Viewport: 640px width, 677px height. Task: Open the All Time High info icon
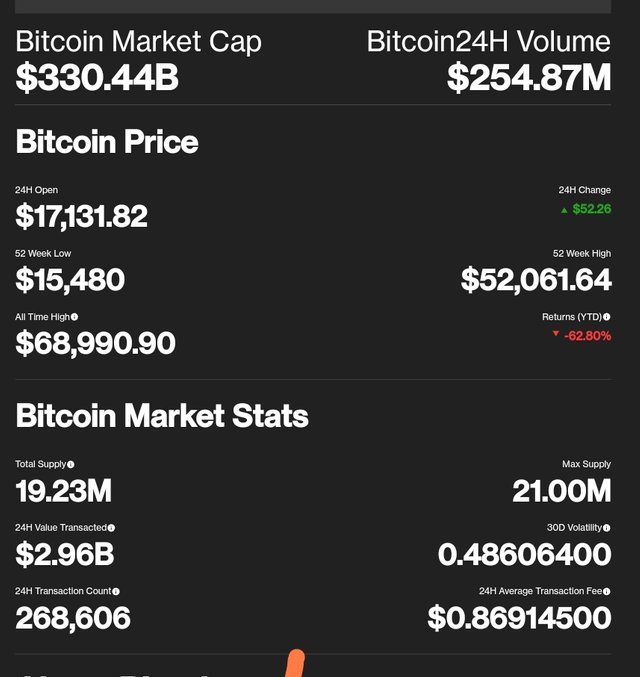click(x=74, y=317)
